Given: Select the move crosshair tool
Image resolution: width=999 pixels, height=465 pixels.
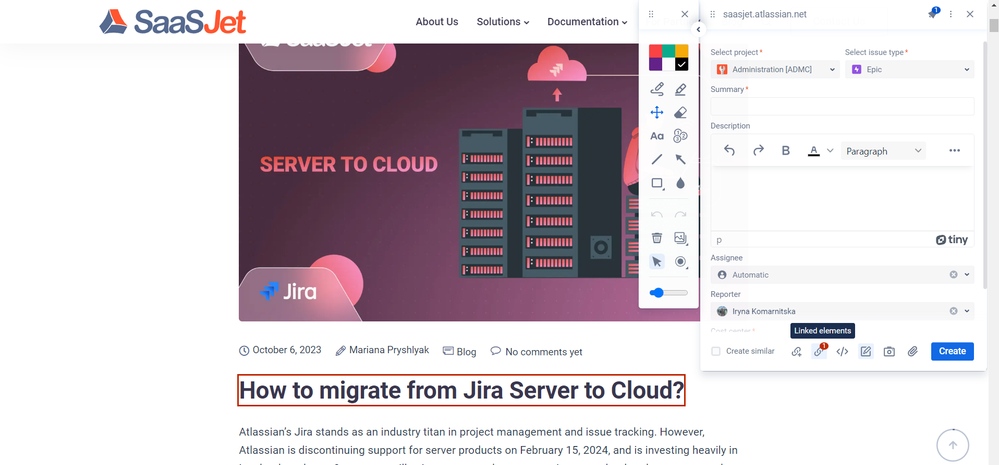Looking at the screenshot, I should 657,113.
